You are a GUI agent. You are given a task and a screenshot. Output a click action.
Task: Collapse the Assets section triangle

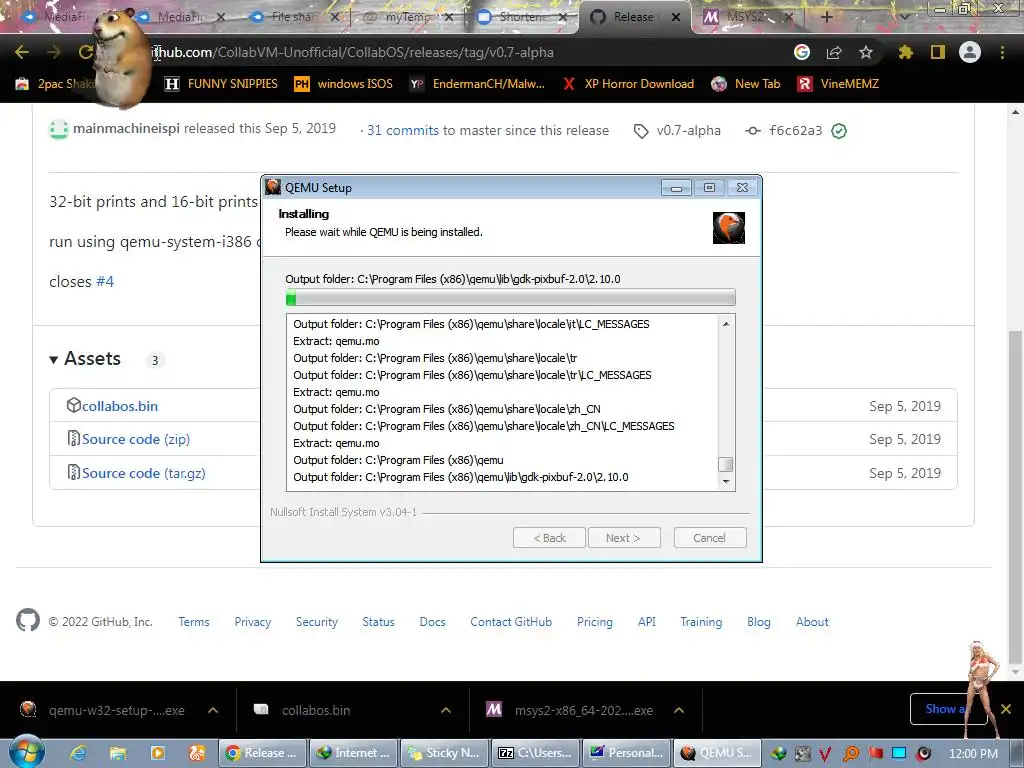click(54, 359)
